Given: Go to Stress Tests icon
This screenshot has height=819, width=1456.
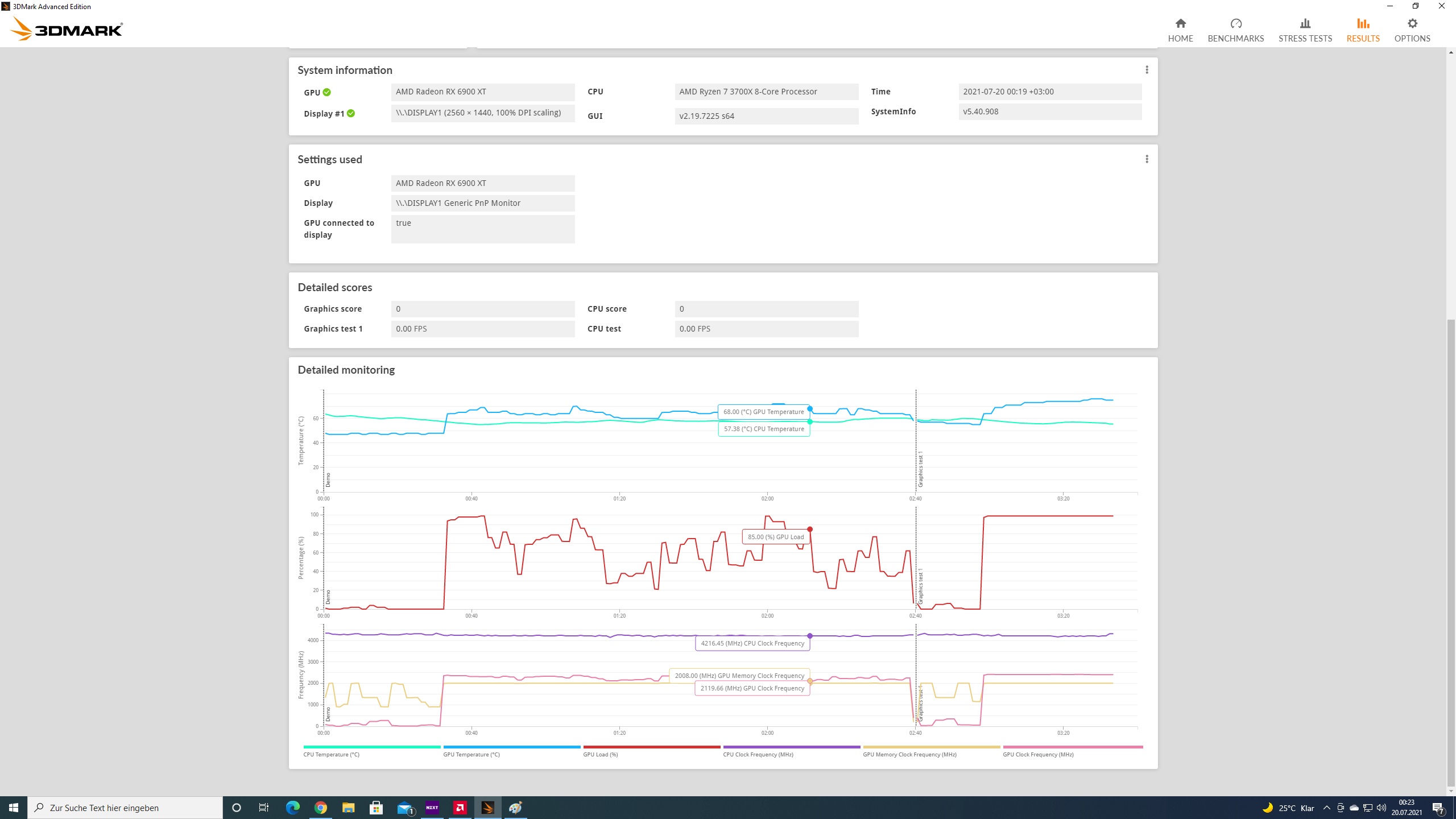Looking at the screenshot, I should click(1305, 23).
